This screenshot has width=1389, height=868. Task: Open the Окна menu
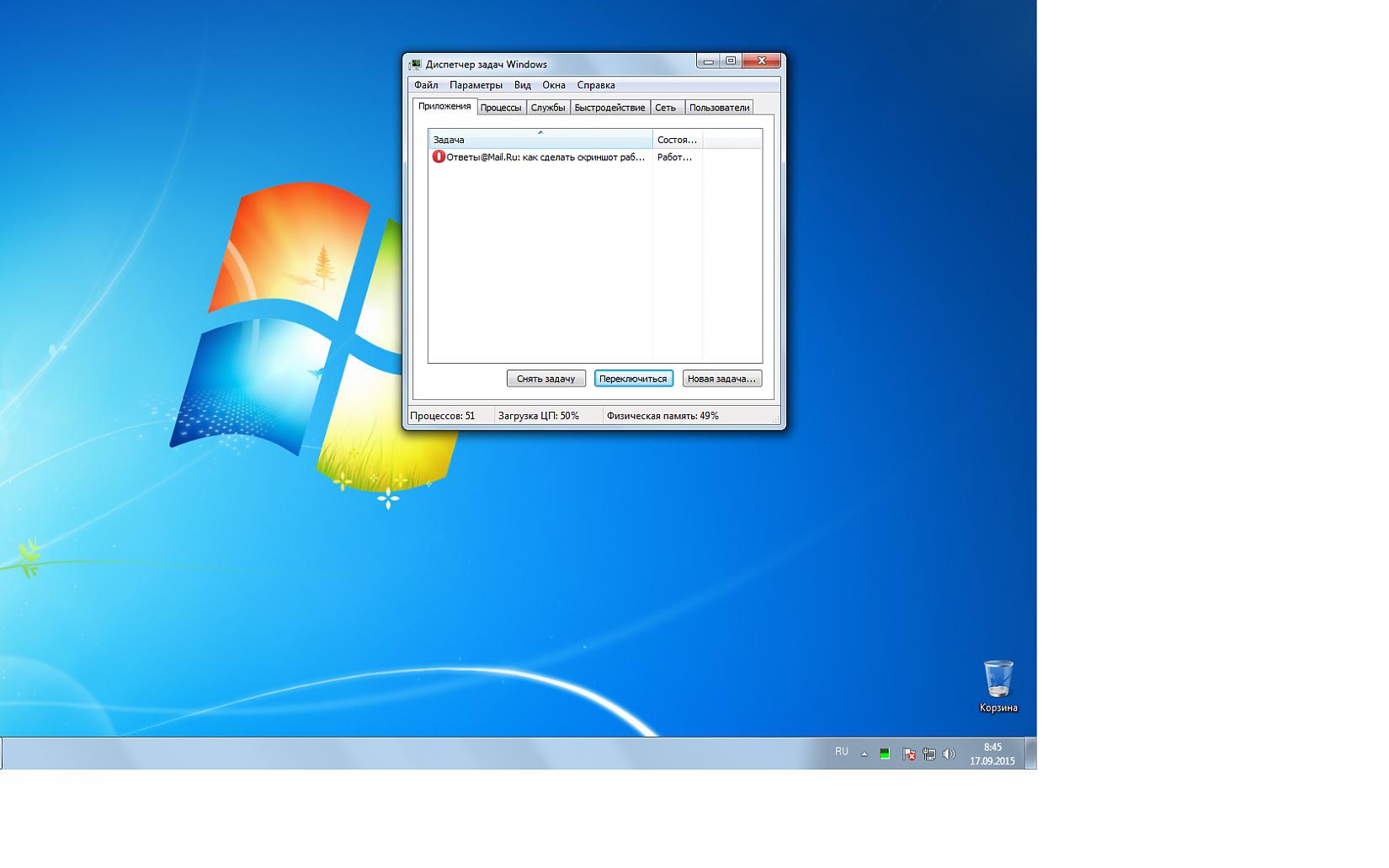tap(554, 85)
